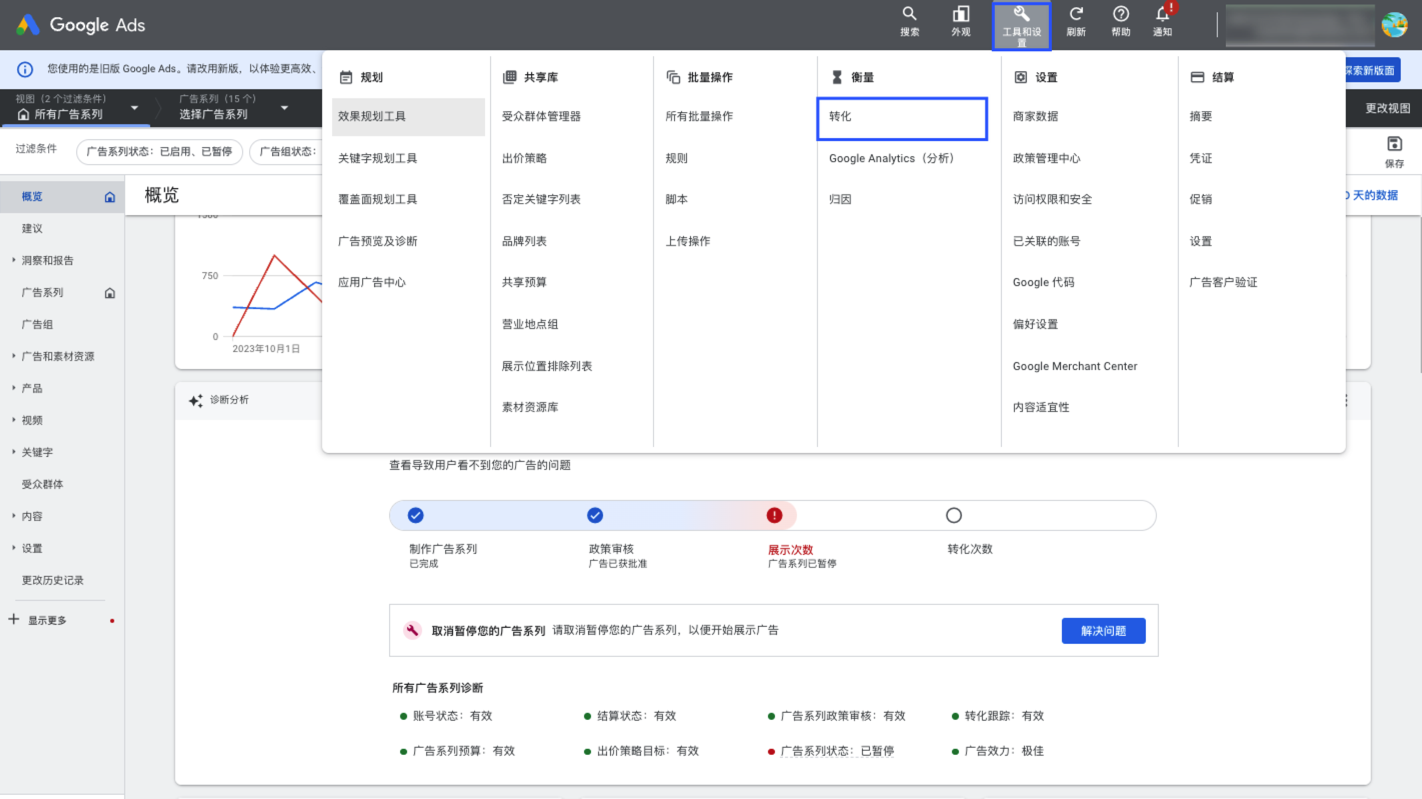Choose 转化 under 衡量
Viewport: 1422px width, 799px height.
point(902,117)
